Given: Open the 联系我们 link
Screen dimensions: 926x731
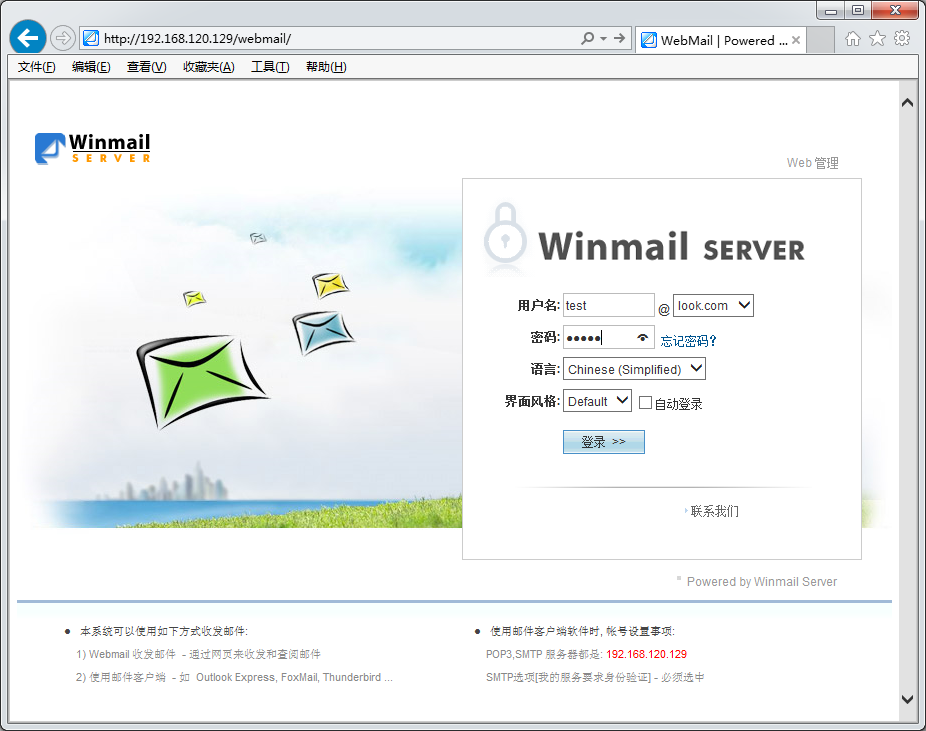Looking at the screenshot, I should coord(715,511).
